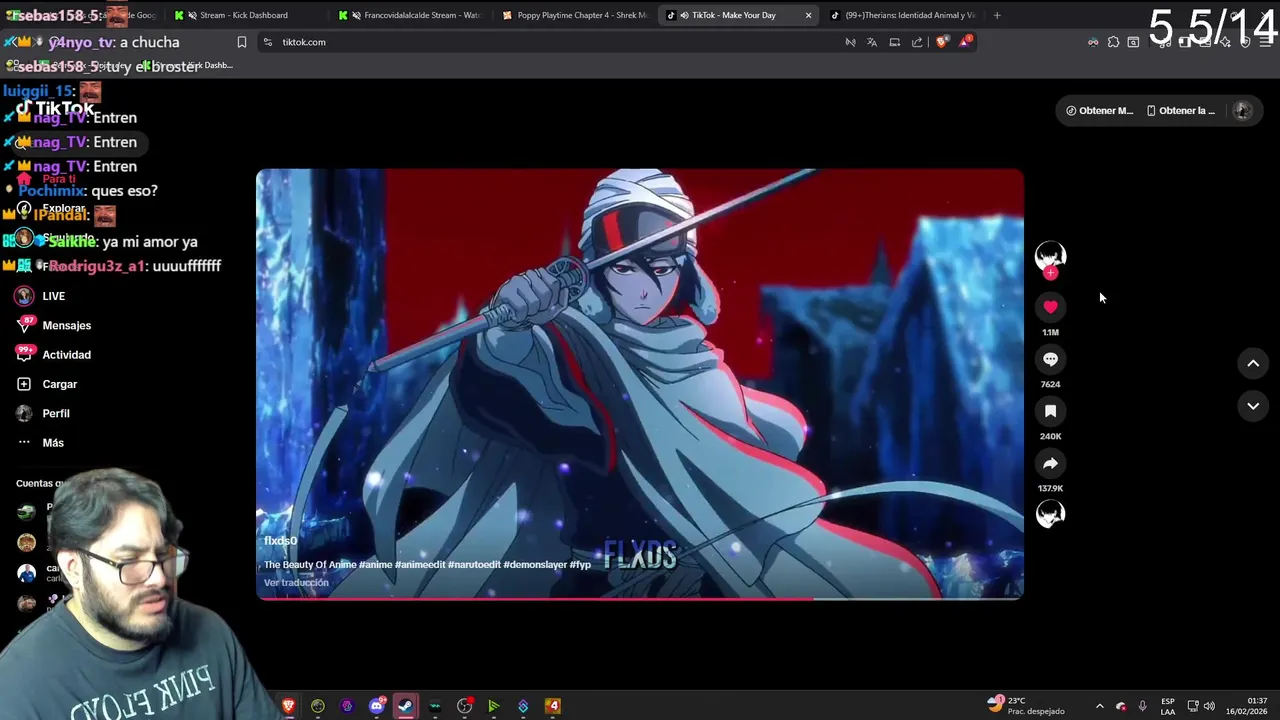Open the browser extensions puzzle icon
Image resolution: width=1280 pixels, height=720 pixels.
point(1113,42)
